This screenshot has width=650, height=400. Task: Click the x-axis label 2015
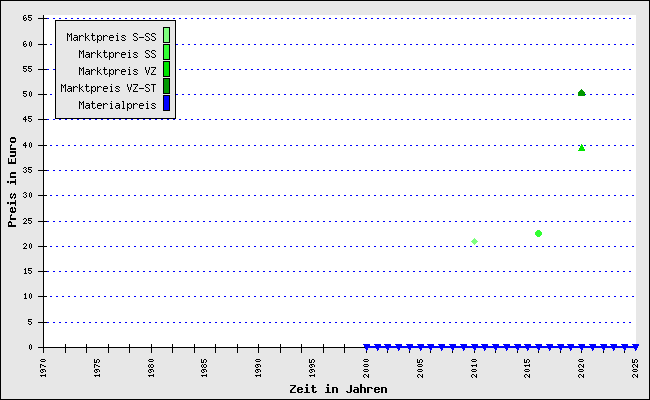527,368
